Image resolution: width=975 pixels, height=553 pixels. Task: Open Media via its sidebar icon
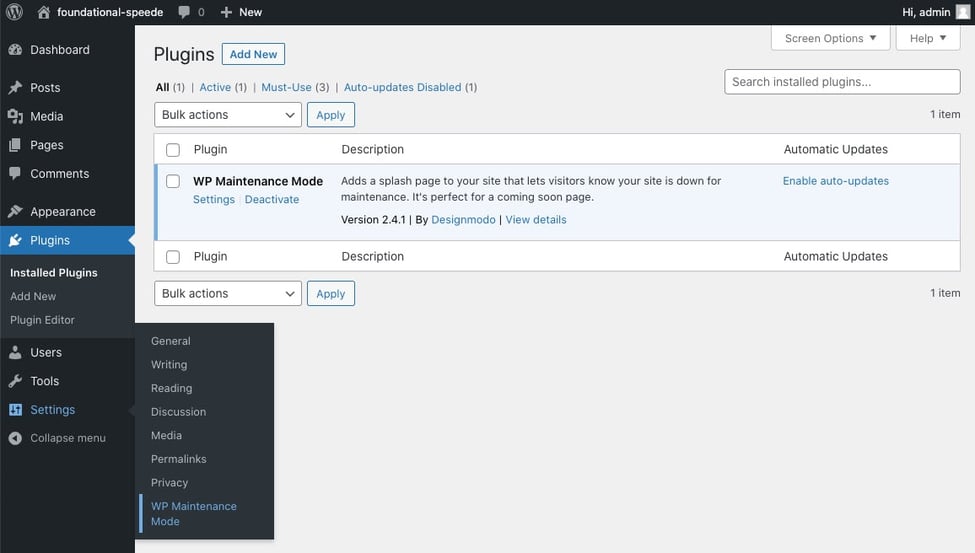click(x=15, y=116)
